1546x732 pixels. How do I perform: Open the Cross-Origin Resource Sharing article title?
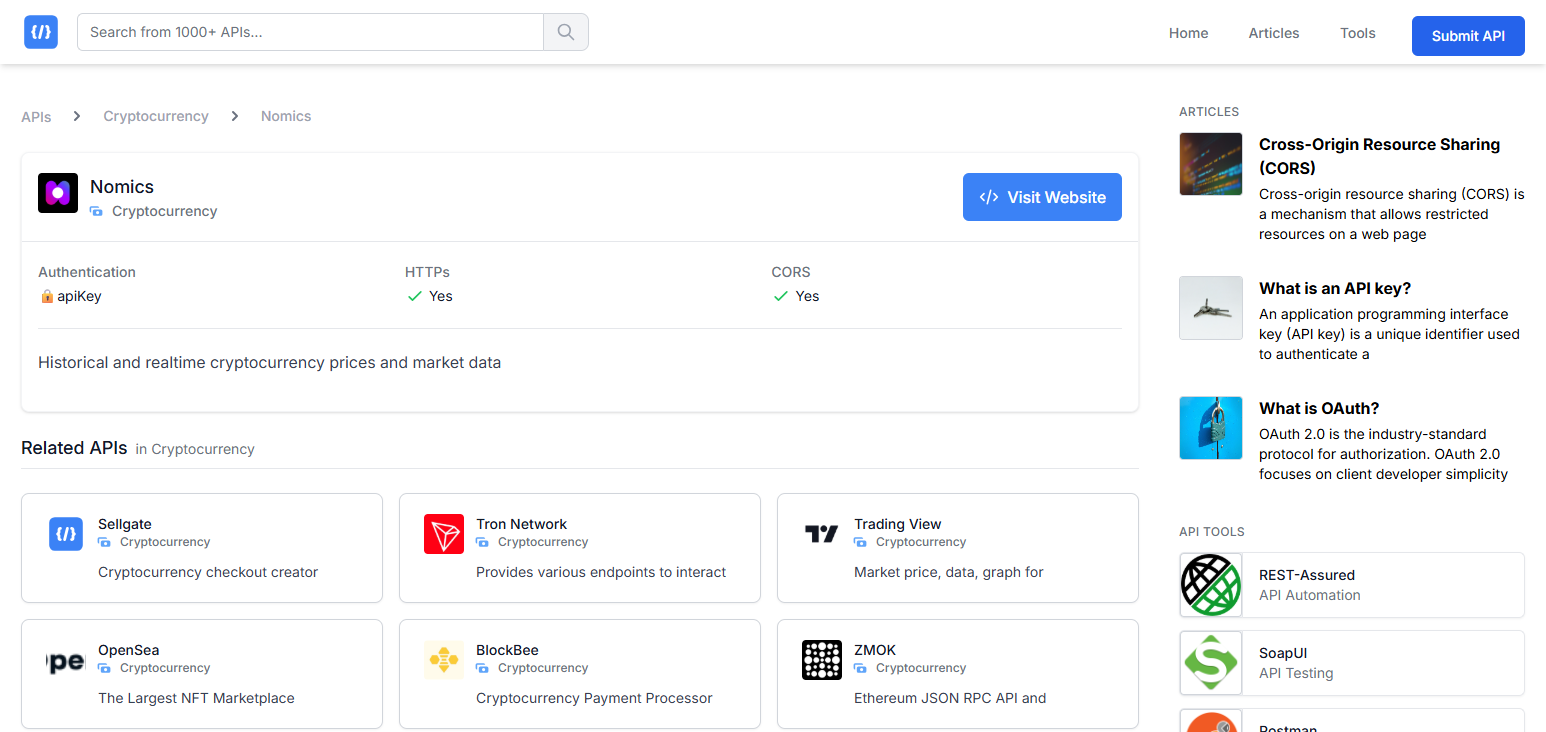coord(1380,156)
